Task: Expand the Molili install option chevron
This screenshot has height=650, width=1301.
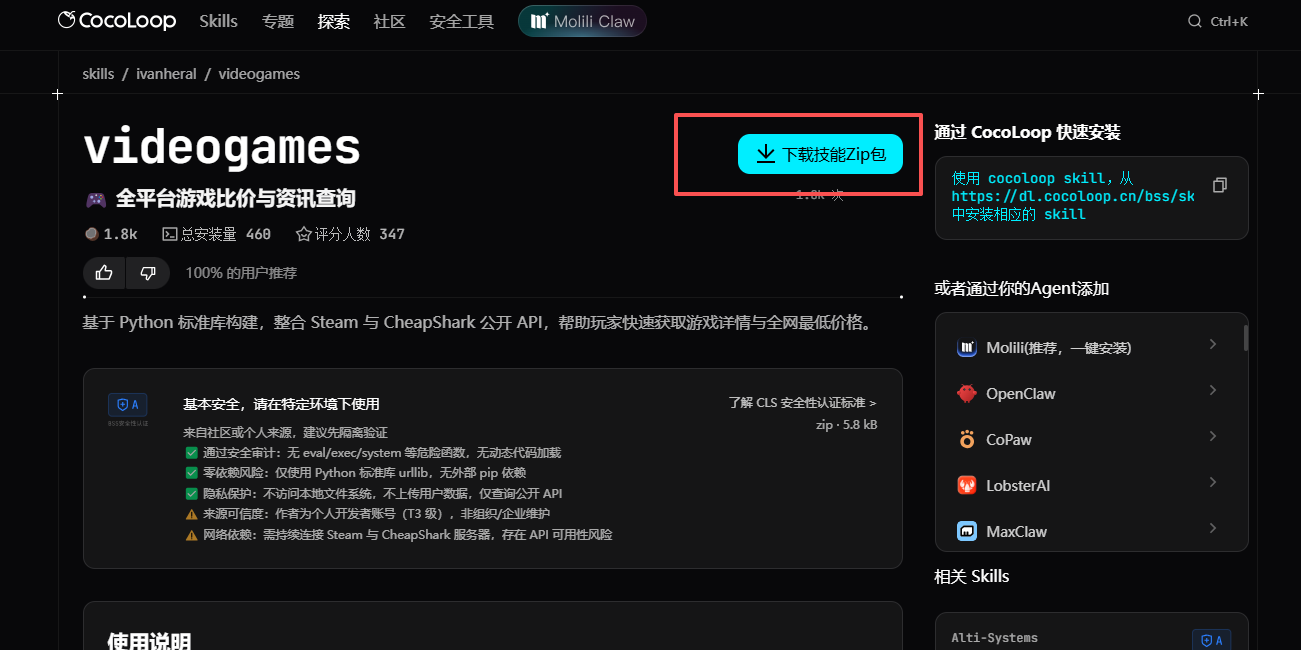Action: pyautogui.click(x=1212, y=345)
